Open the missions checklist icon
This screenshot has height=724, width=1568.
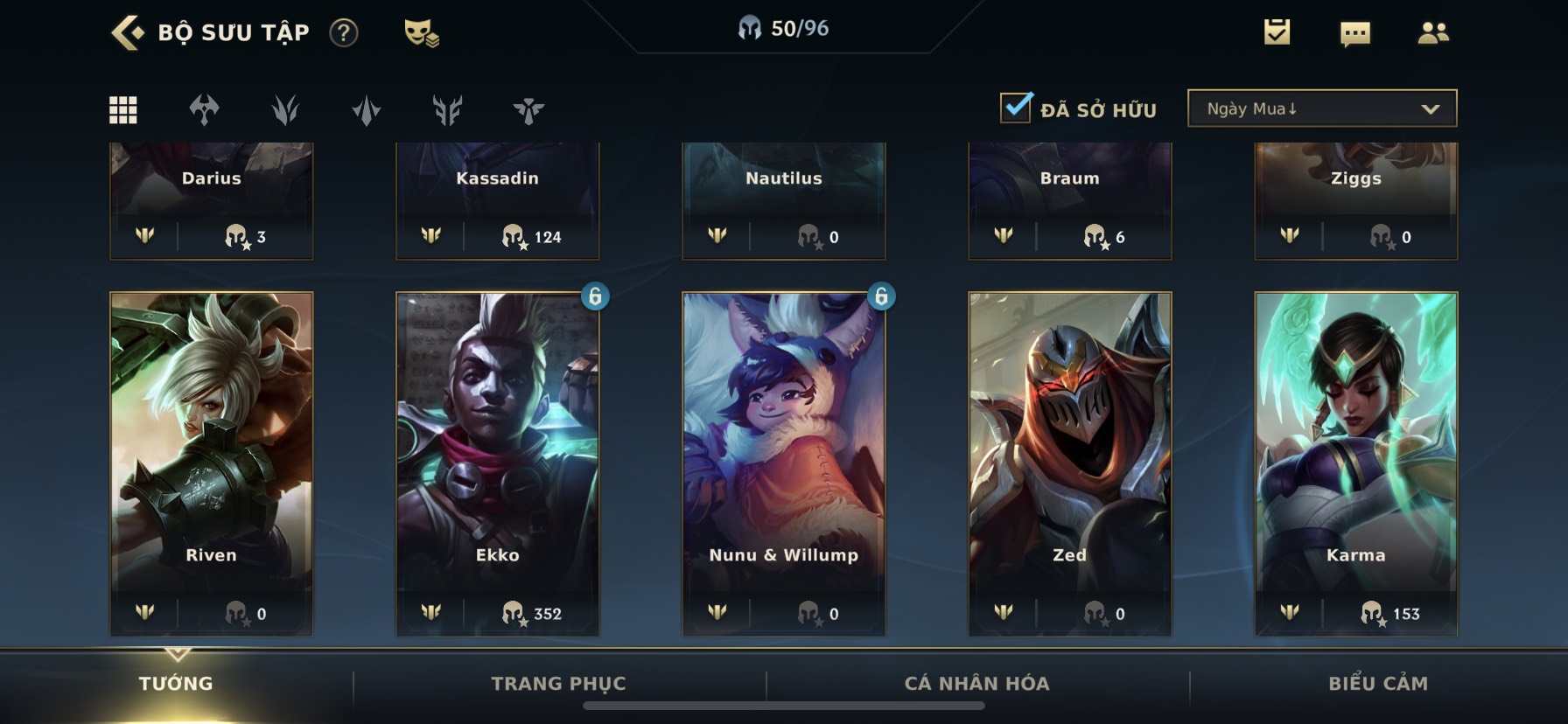coord(1277,32)
